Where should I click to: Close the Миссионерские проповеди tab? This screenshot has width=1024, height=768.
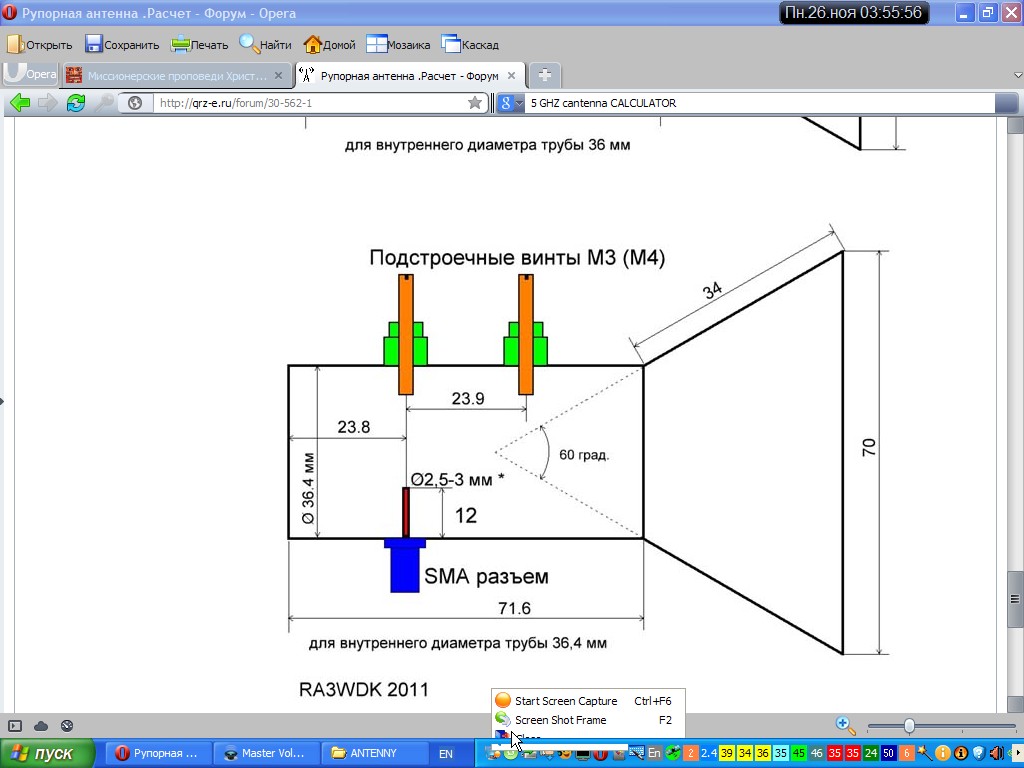point(278,76)
